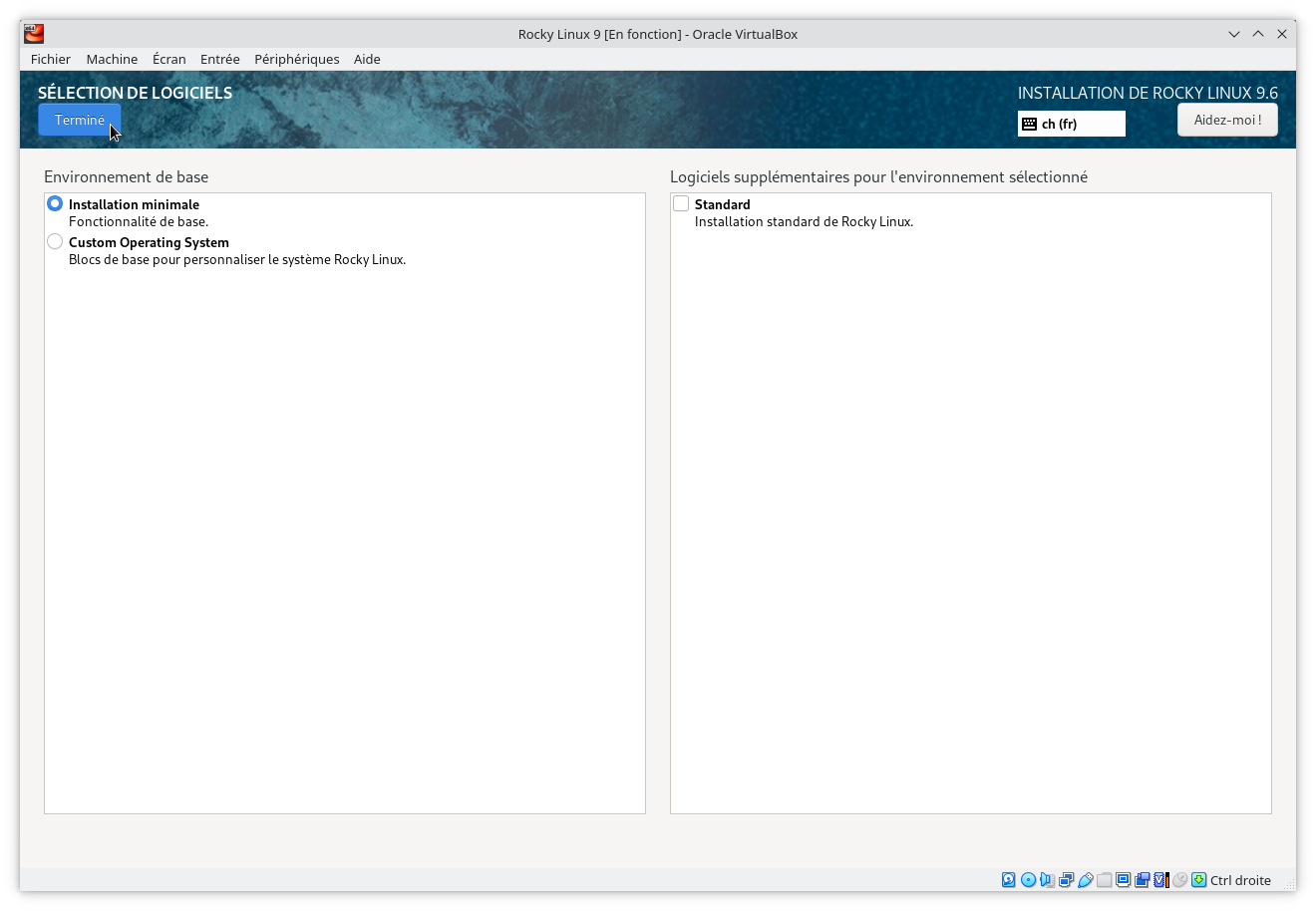
Task: Click the recording status icon
Action: pyautogui.click(x=1141, y=880)
